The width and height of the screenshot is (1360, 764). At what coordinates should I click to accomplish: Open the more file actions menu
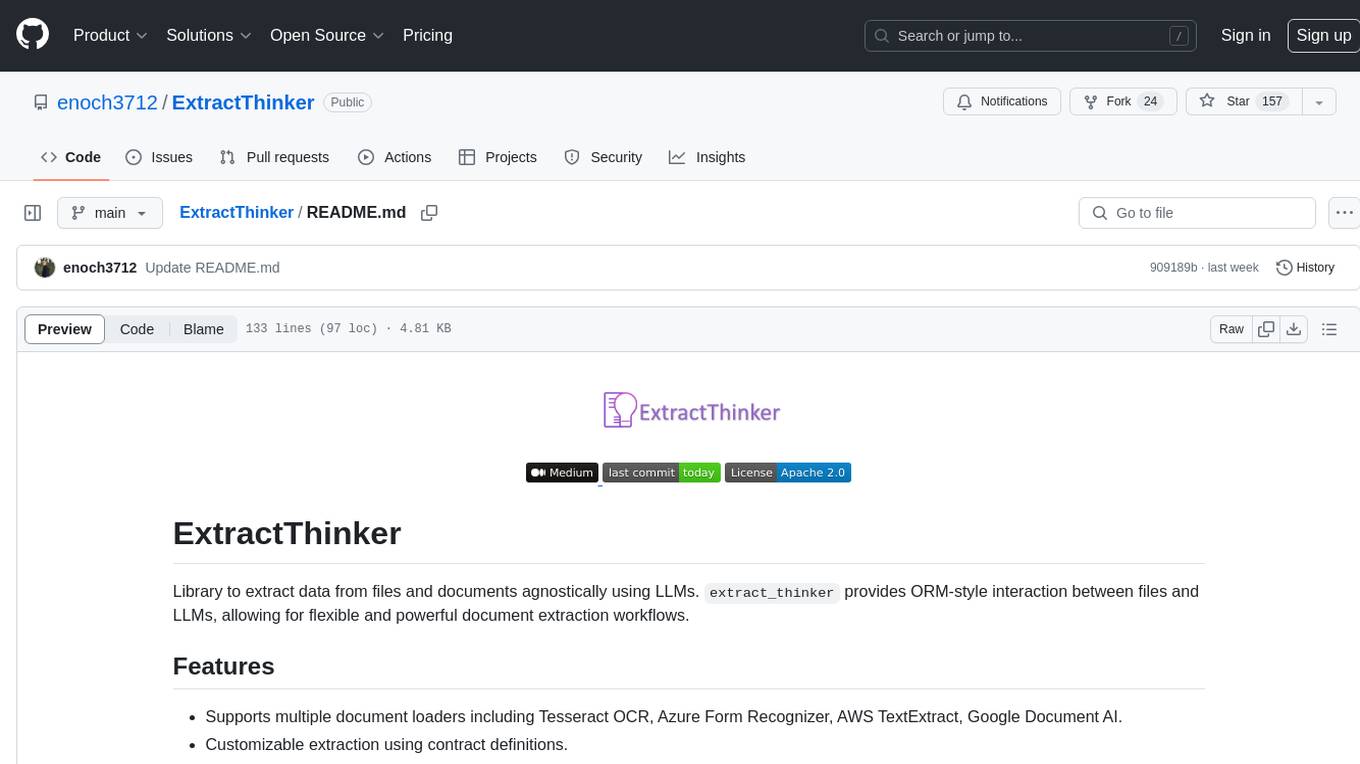pyautogui.click(x=1343, y=213)
